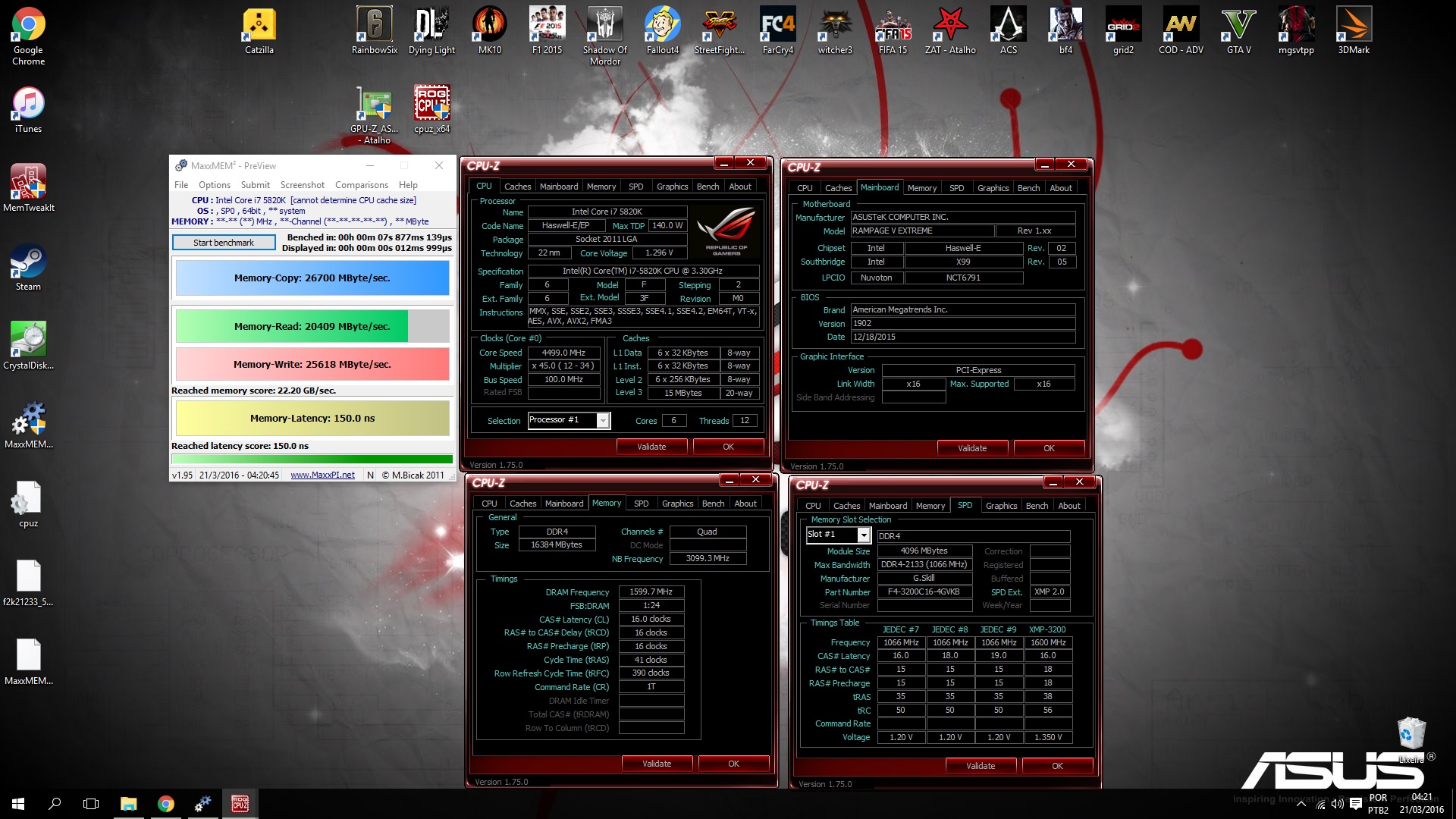
Task: Open iTunes desktop icon
Action: coord(28,110)
